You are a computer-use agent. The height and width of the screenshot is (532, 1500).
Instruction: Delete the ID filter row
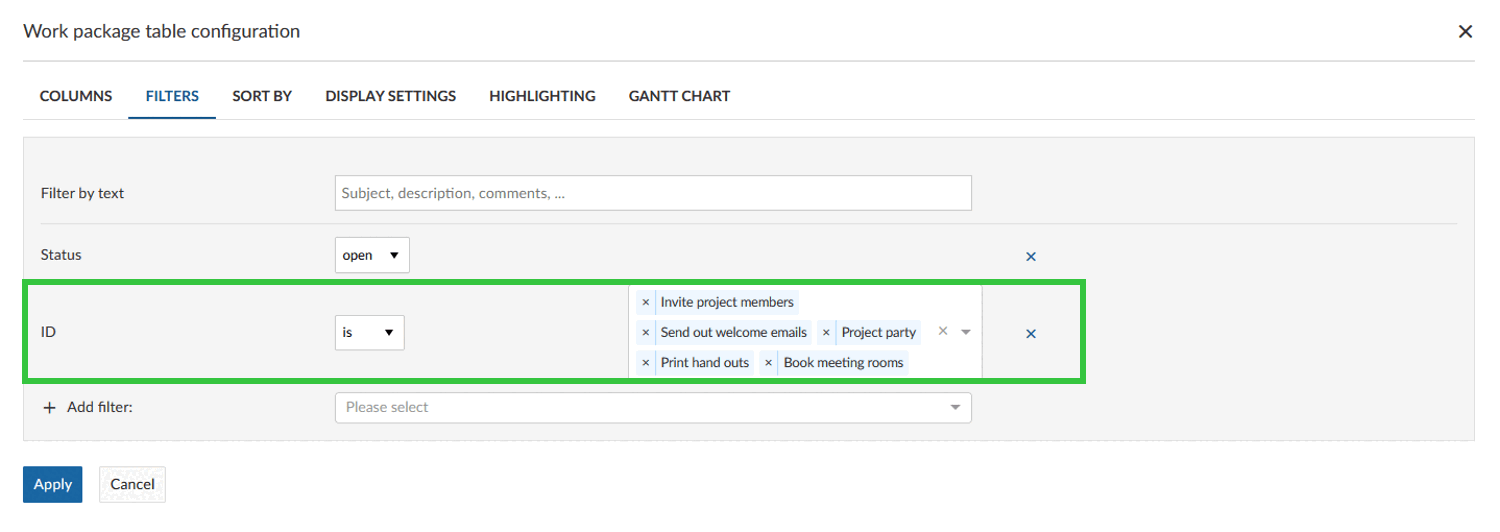1031,333
